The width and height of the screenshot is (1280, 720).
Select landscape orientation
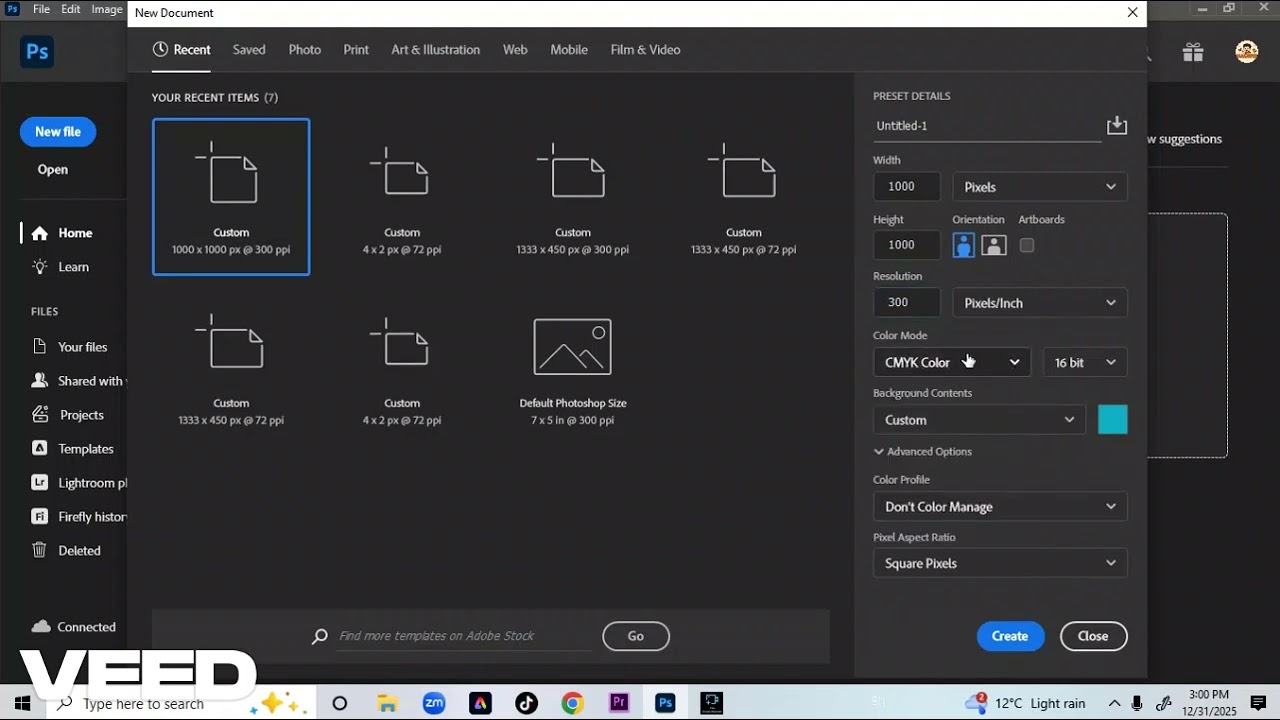click(994, 245)
